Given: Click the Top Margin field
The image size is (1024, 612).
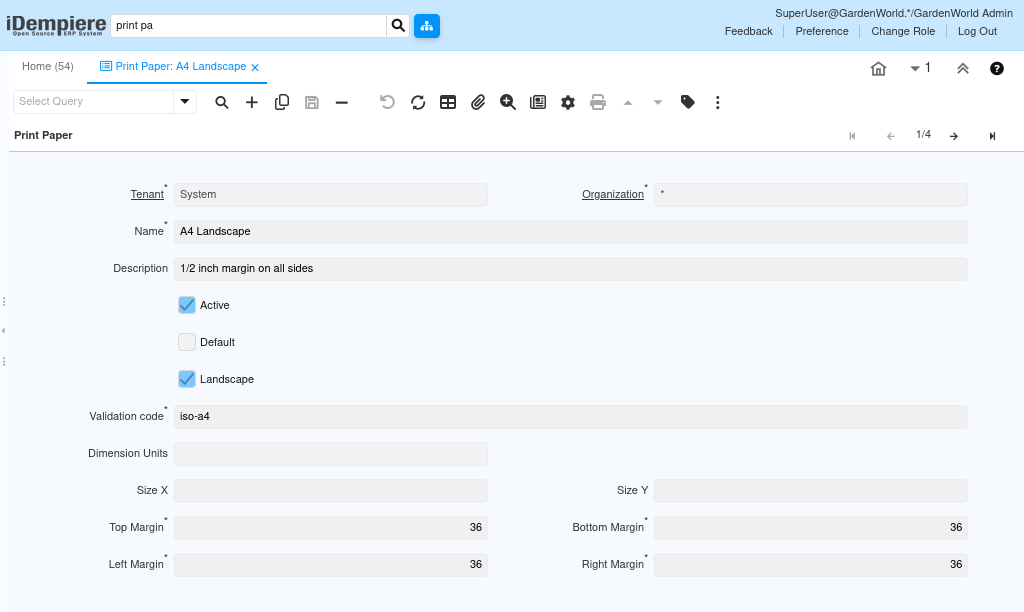Looking at the screenshot, I should [330, 528].
